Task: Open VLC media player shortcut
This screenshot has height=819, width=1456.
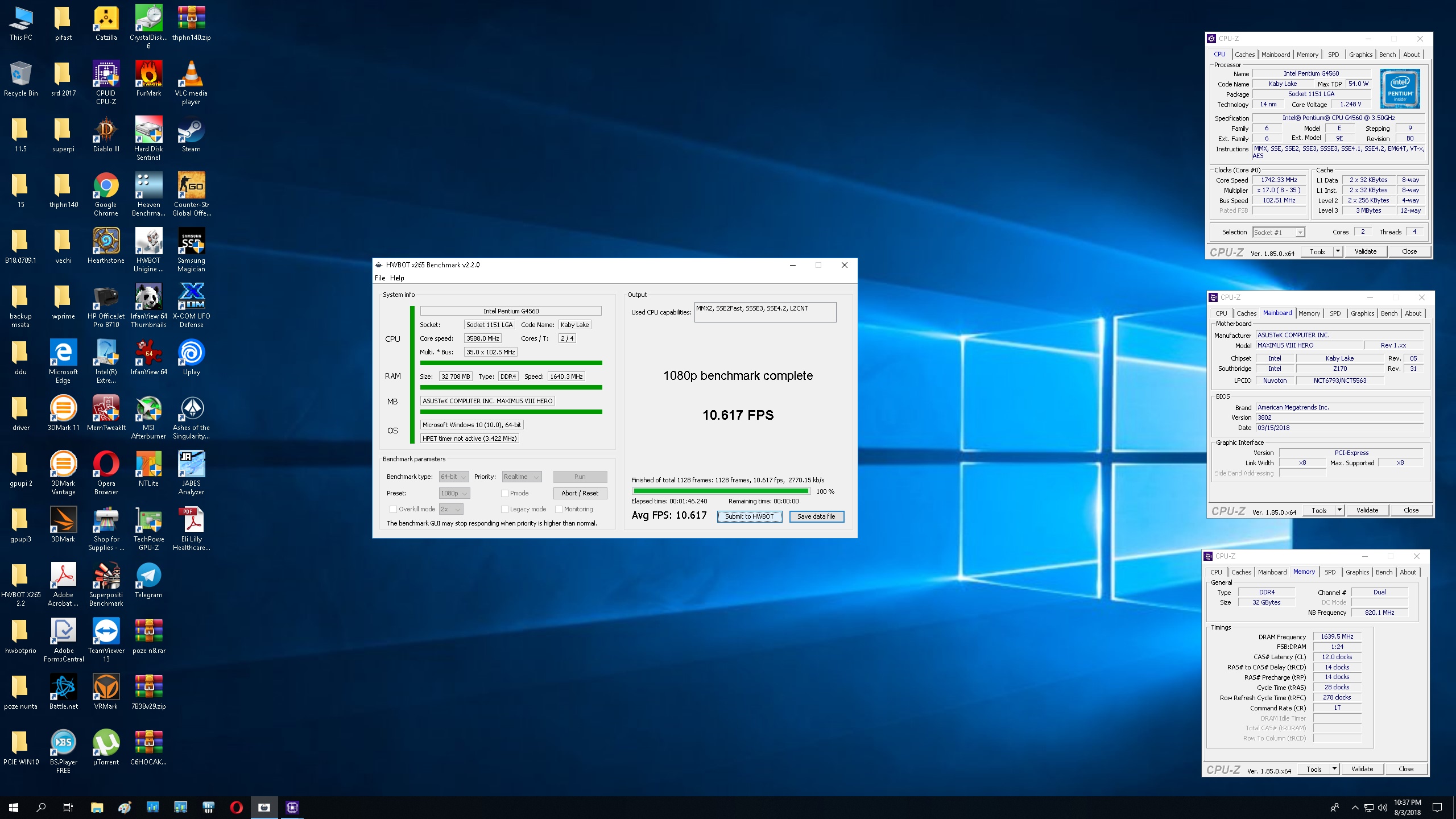Action: coord(191,83)
